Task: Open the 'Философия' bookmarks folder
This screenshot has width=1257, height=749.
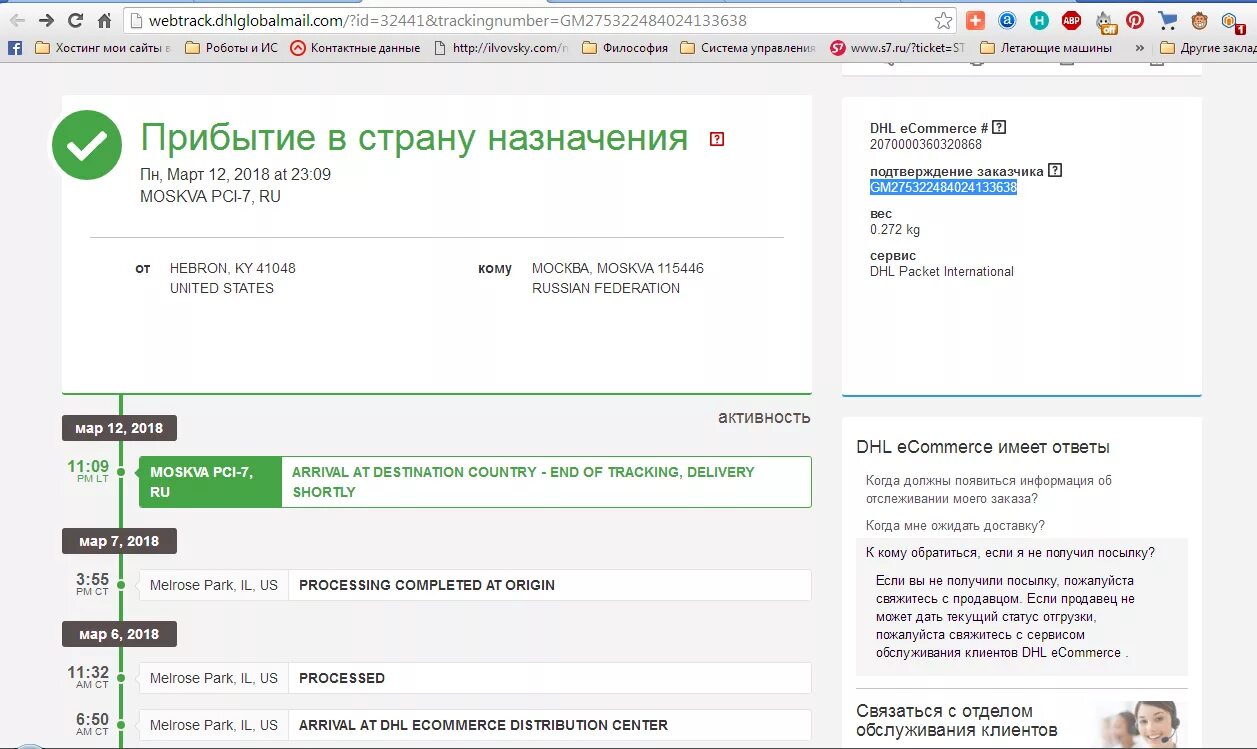Action: pyautogui.click(x=624, y=47)
